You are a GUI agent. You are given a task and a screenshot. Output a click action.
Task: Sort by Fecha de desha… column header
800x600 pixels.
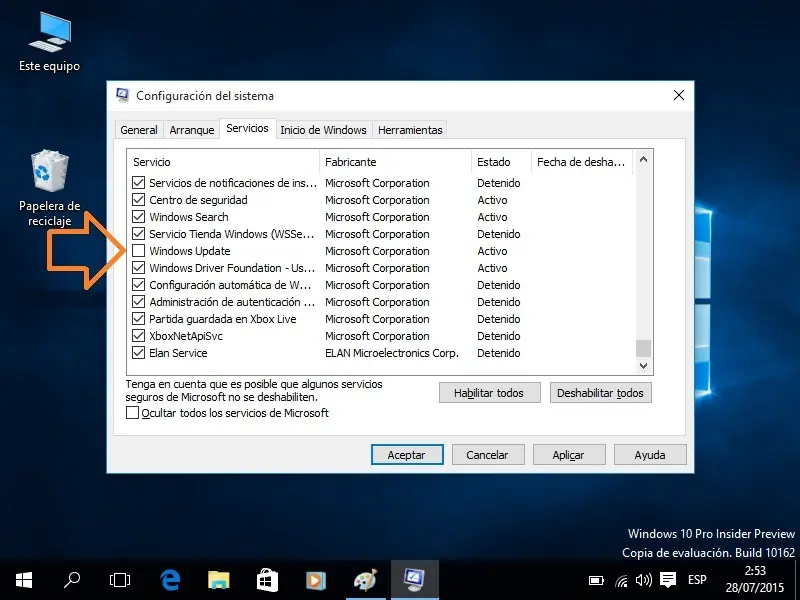(x=582, y=162)
